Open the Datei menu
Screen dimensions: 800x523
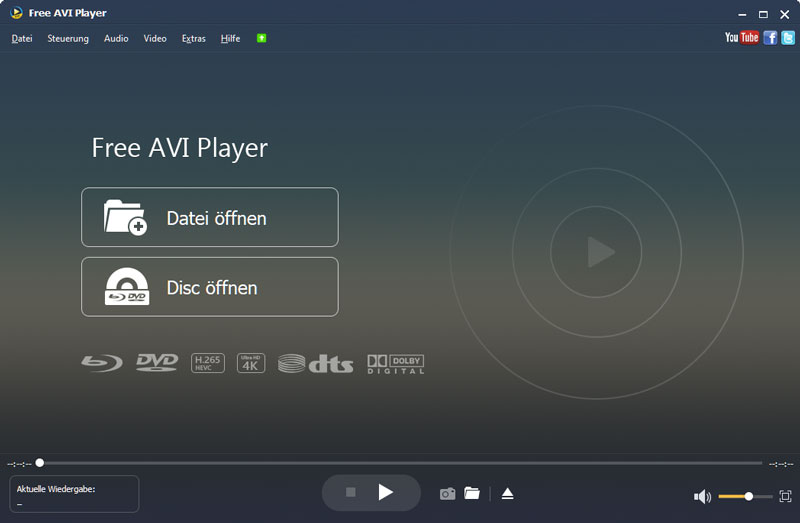(22, 39)
